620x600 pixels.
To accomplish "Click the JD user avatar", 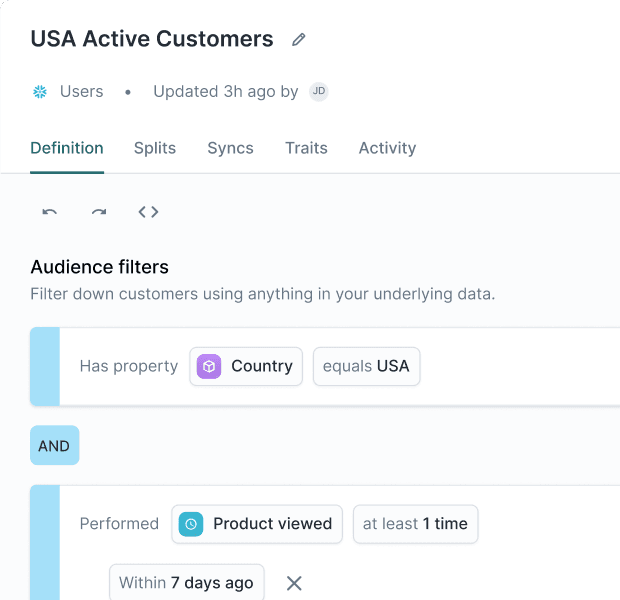I will (318, 91).
